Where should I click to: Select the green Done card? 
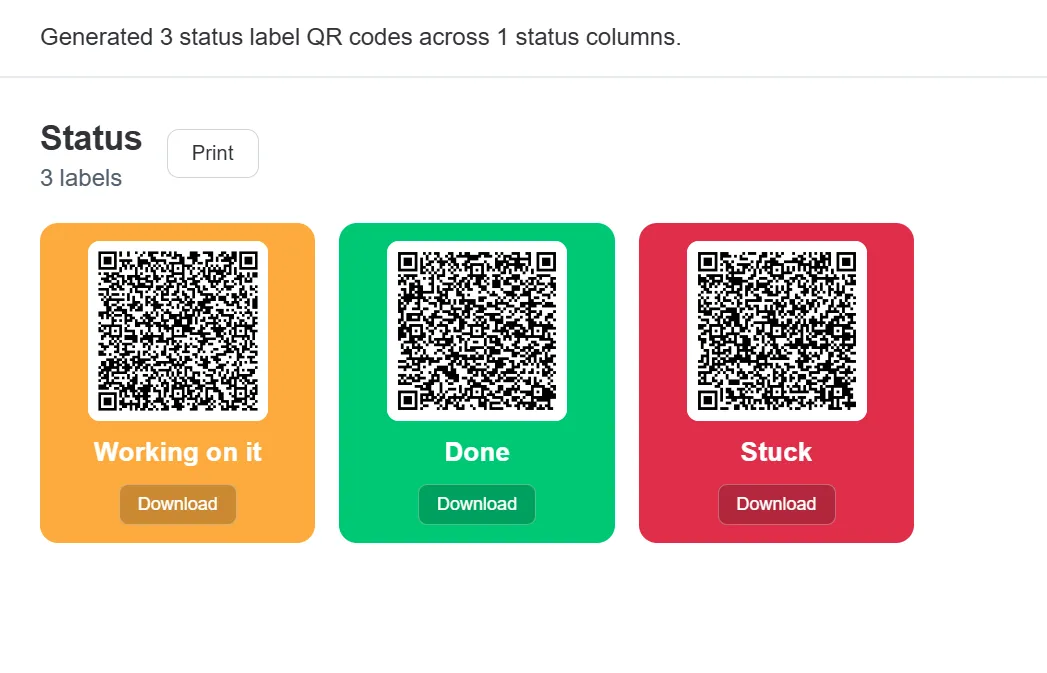click(477, 382)
